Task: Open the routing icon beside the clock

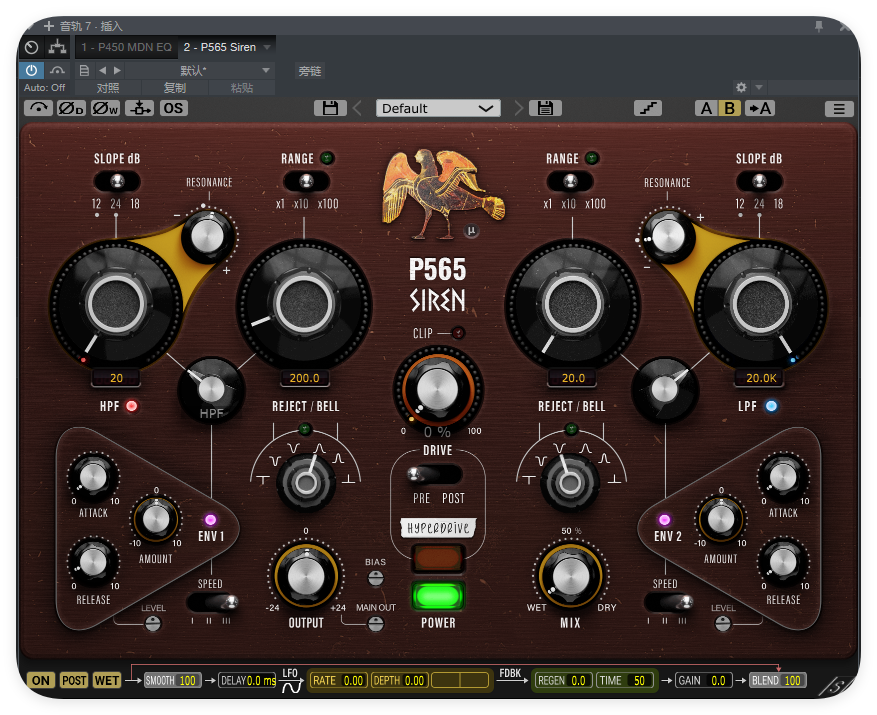Action: coord(57,47)
